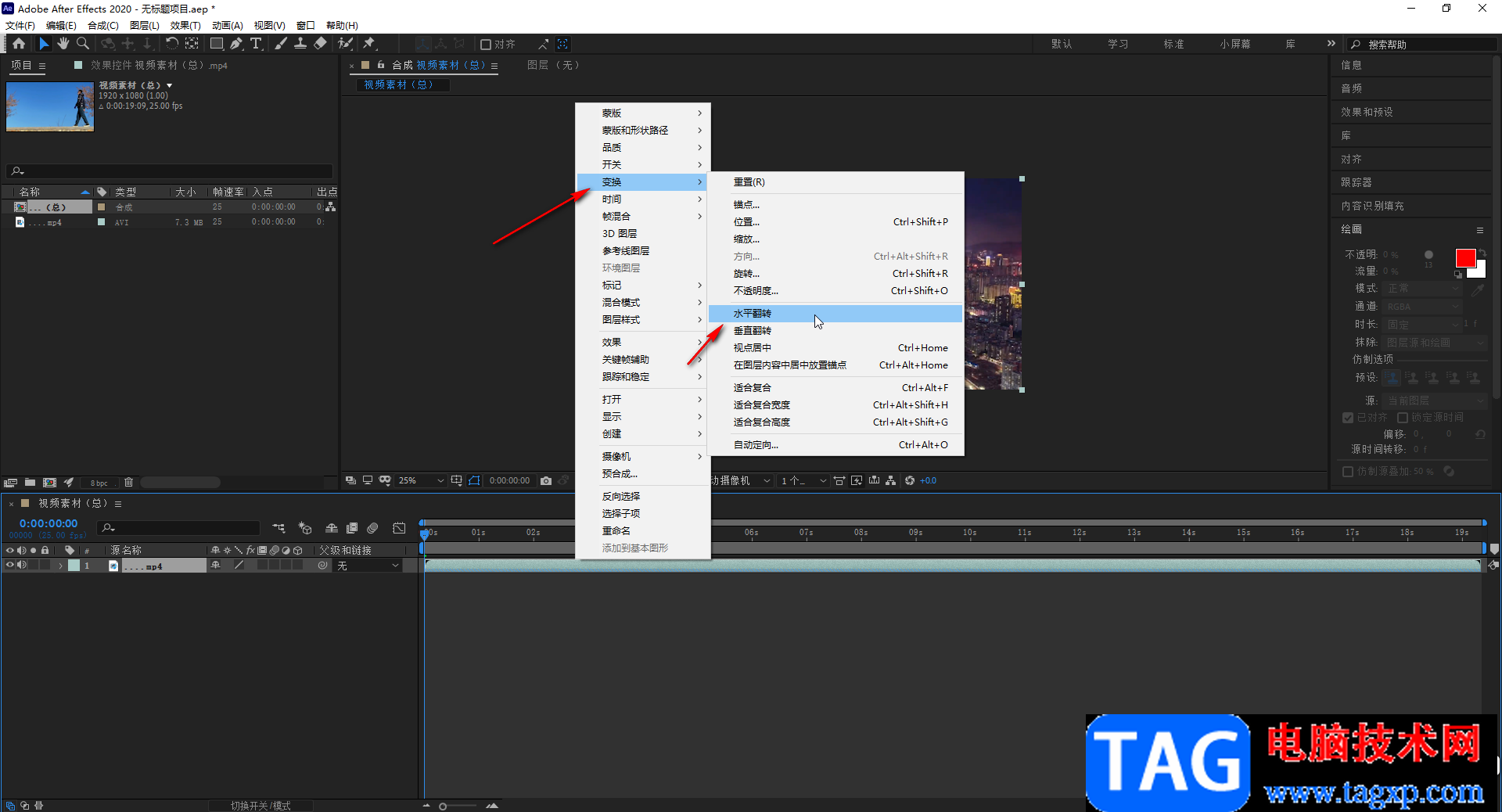Toggle the 对齐 snapping checkbox in toolbar
Viewport: 1502px width, 812px height.
point(486,45)
